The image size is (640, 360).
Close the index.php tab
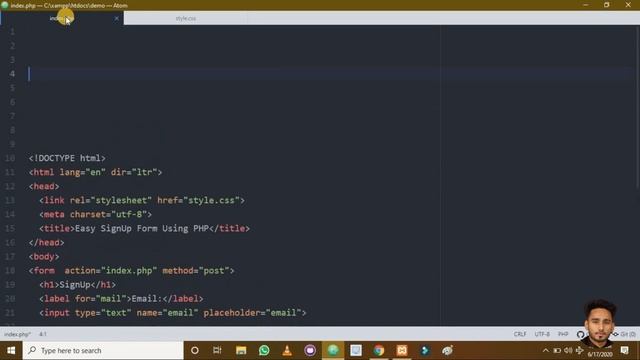116,18
